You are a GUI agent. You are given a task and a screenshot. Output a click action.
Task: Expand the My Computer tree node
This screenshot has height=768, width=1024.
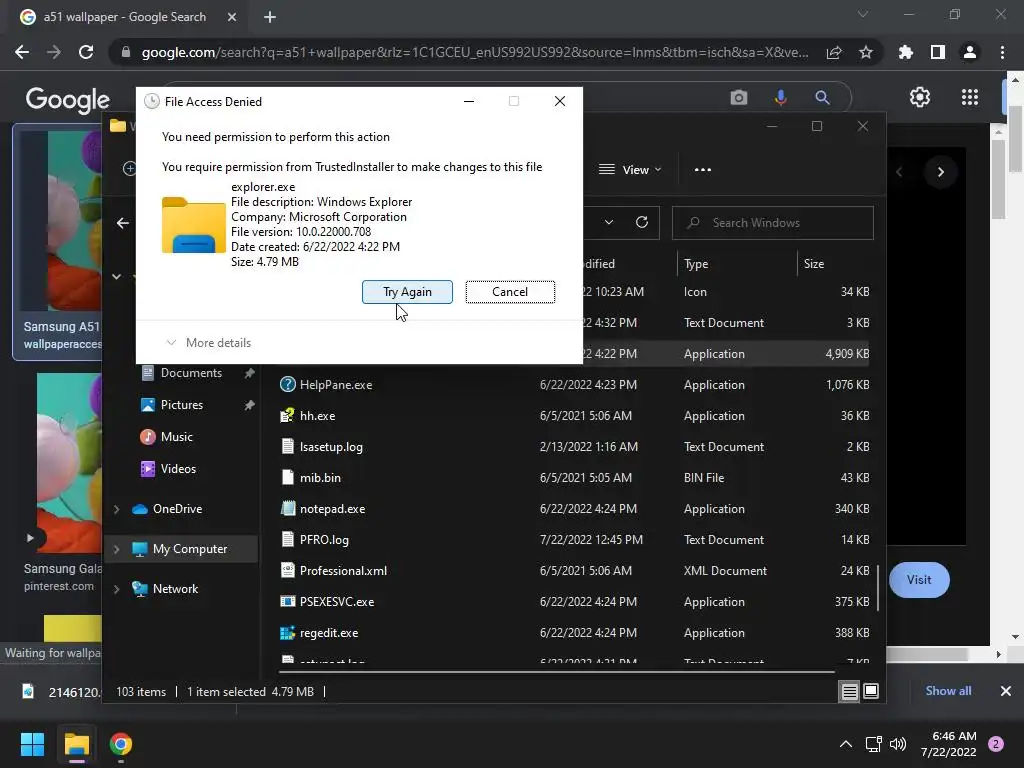tap(117, 549)
